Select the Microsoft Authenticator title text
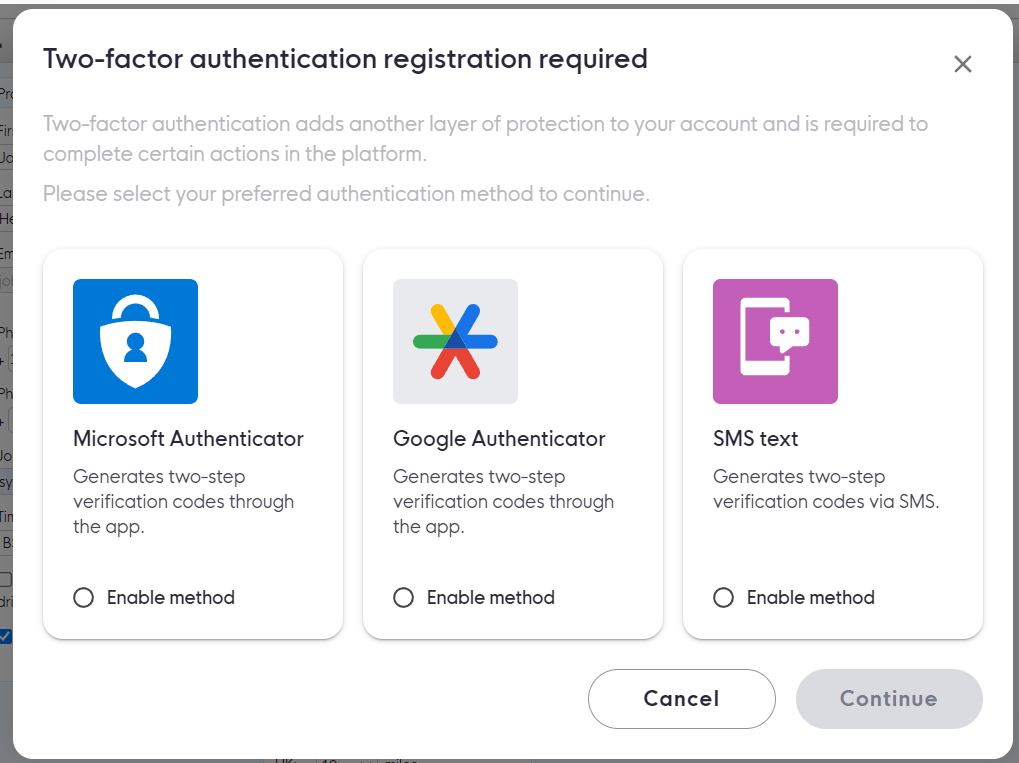Screen dimensions: 1019x763 [x=188, y=439]
